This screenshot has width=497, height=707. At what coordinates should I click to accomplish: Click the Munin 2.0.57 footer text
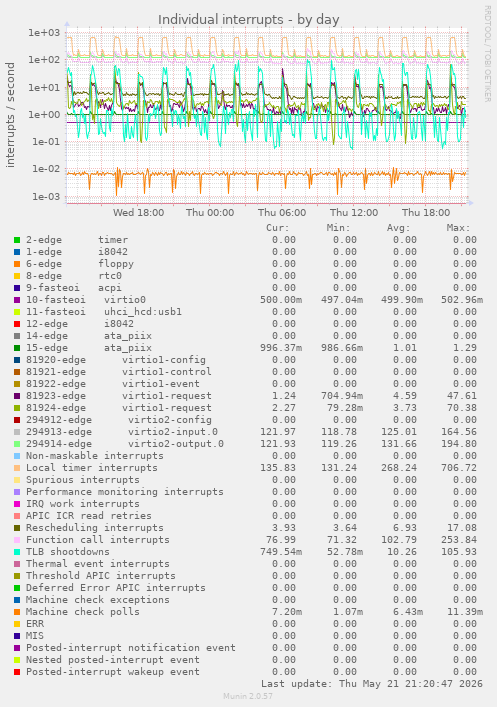pos(248,696)
